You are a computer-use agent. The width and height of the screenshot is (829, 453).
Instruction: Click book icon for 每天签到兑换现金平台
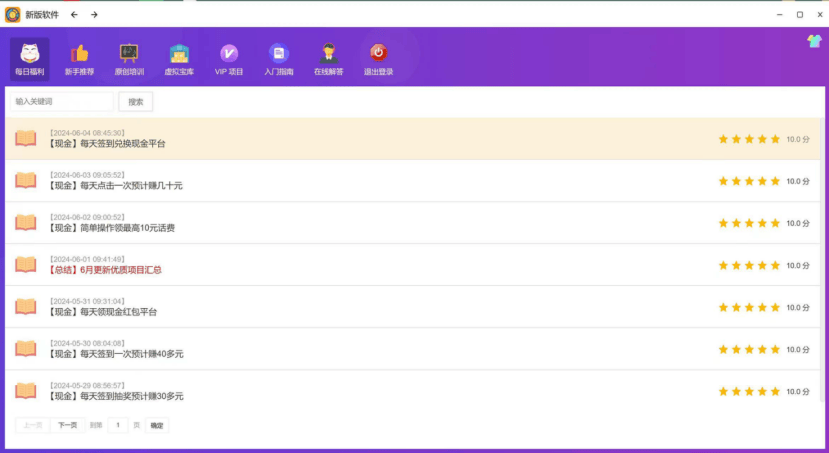click(x=25, y=138)
